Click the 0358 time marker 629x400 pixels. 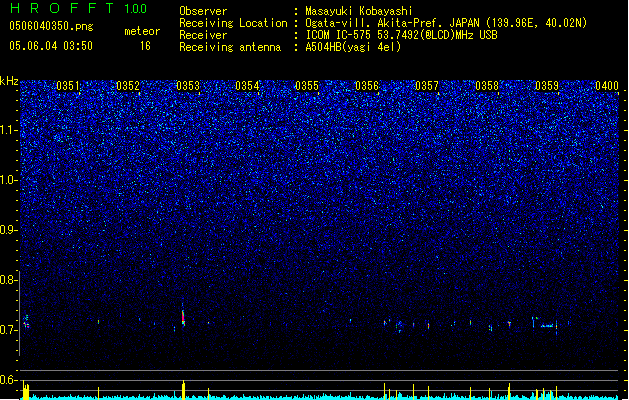coord(487,86)
